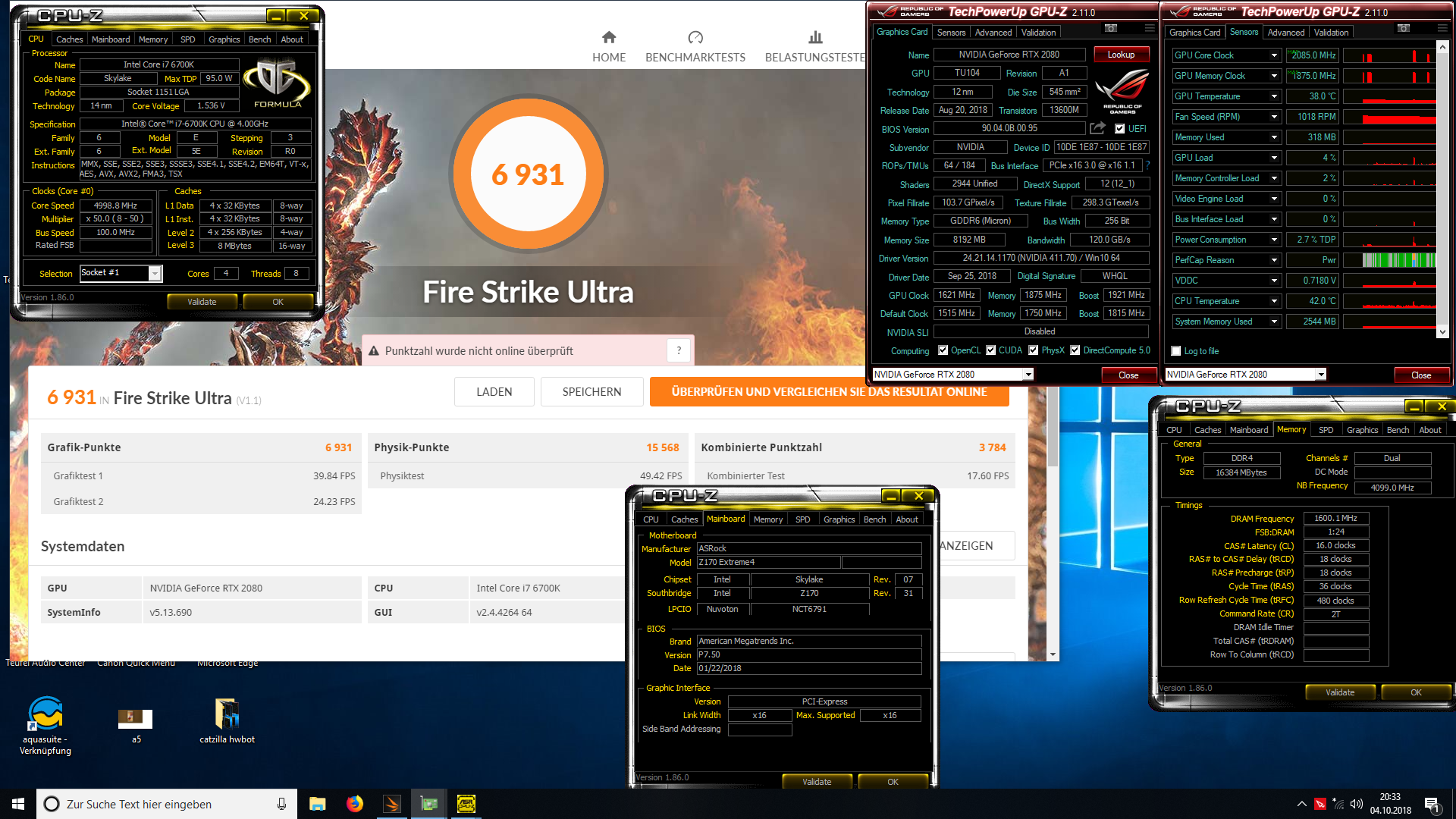Click the warning triangle beside Punktzahl message
Image resolution: width=1456 pixels, height=819 pixels.
tap(374, 351)
